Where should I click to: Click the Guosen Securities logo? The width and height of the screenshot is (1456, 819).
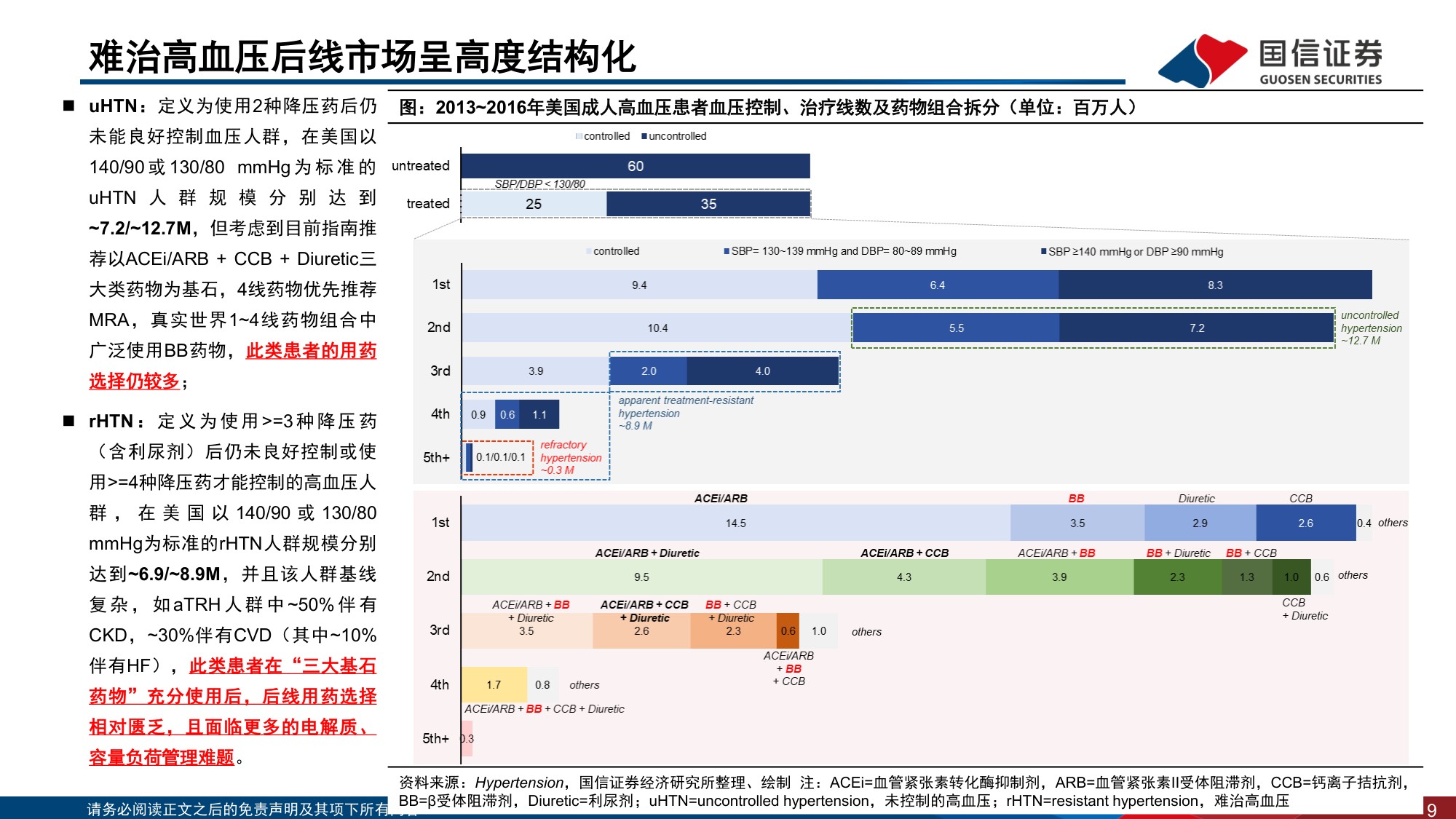[x=1270, y=61]
